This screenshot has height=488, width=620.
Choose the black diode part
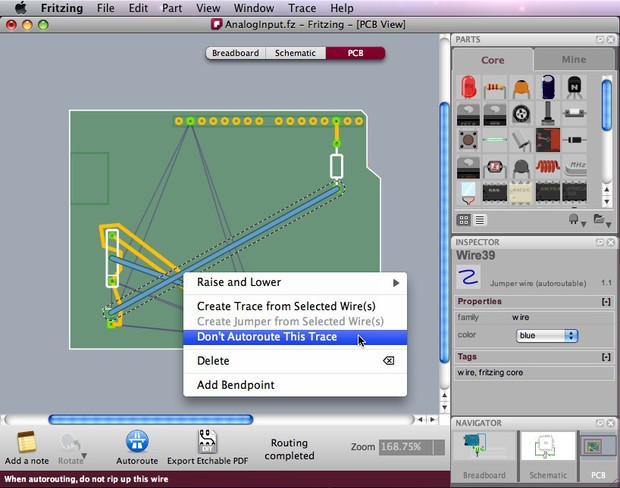click(574, 140)
